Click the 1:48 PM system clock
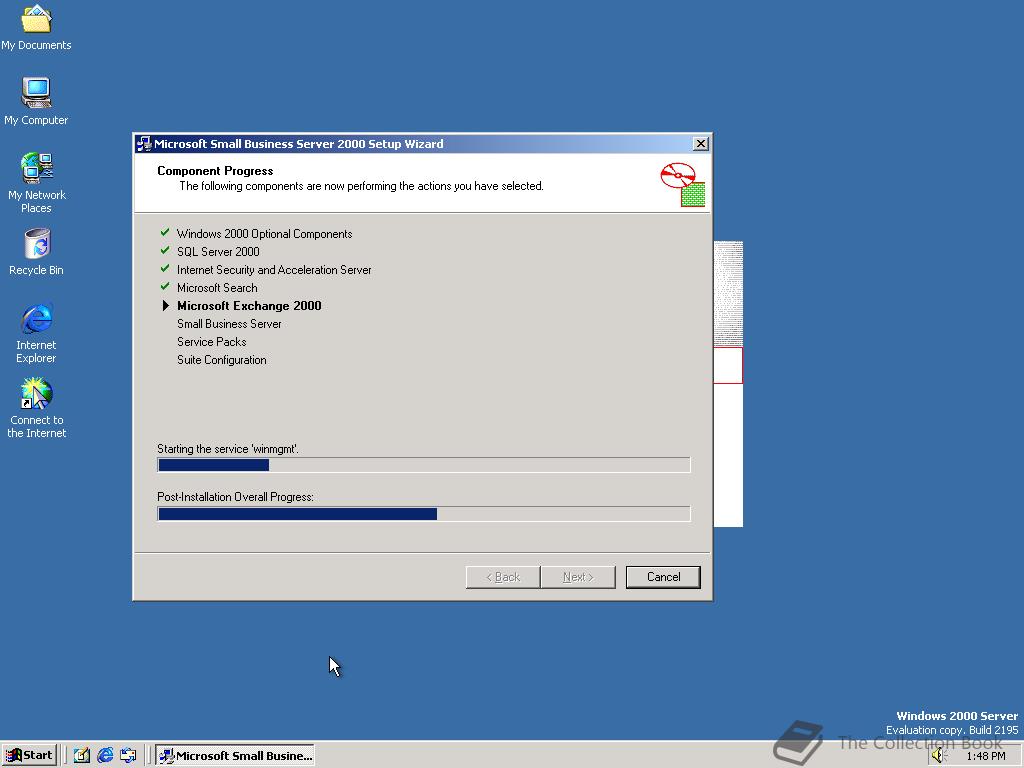This screenshot has width=1024, height=768. pyautogui.click(x=985, y=756)
